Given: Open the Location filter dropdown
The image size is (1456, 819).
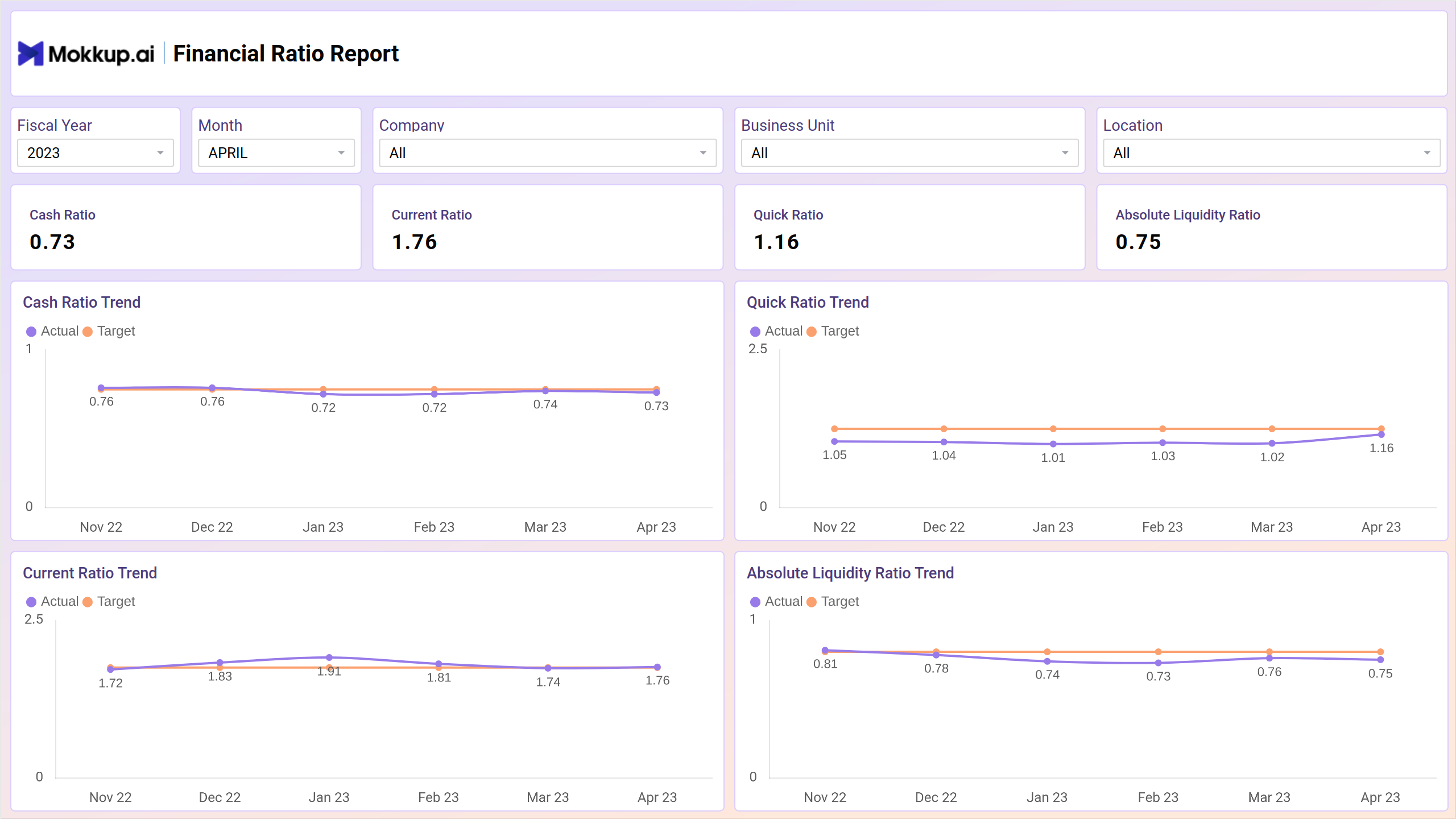Looking at the screenshot, I should point(1272,153).
